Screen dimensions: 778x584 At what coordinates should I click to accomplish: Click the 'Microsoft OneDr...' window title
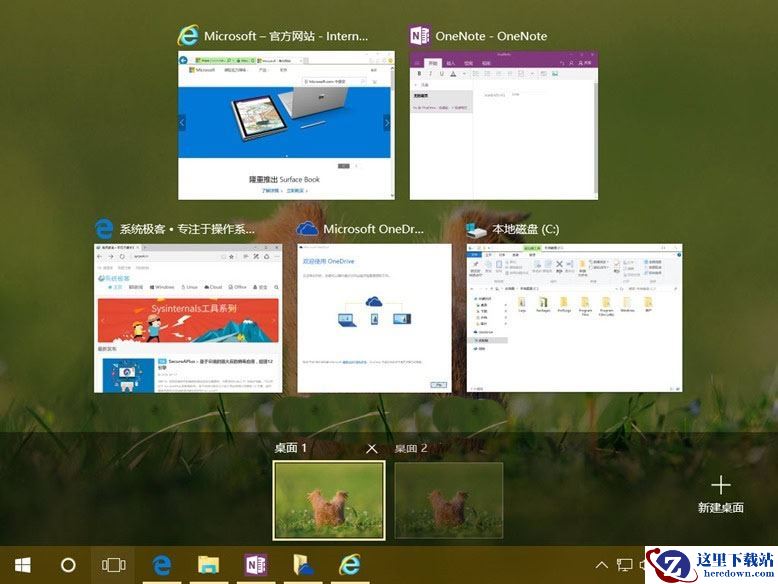click(374, 229)
